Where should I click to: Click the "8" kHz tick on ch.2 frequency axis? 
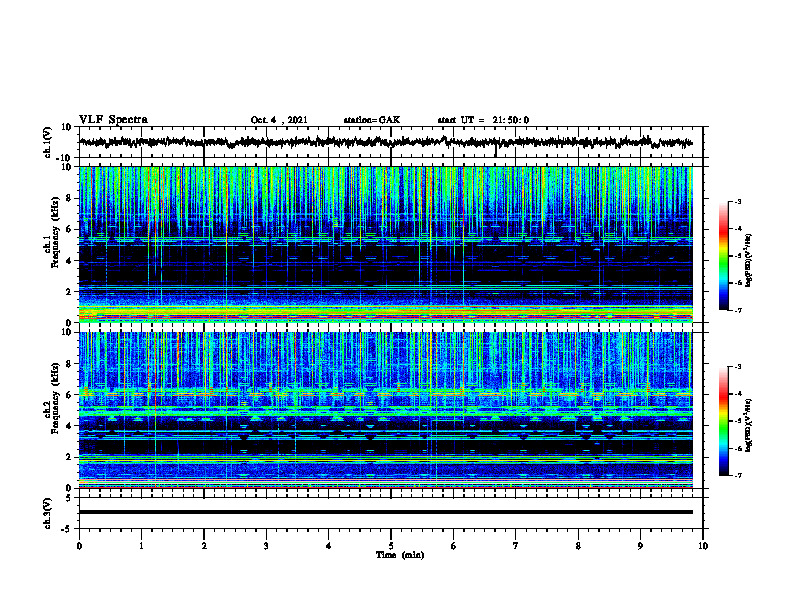(70, 364)
